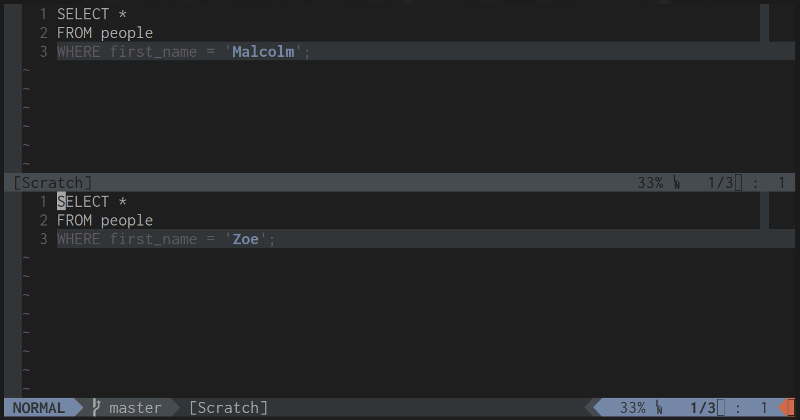Click the SELECT keyword in the top split

tap(83, 15)
